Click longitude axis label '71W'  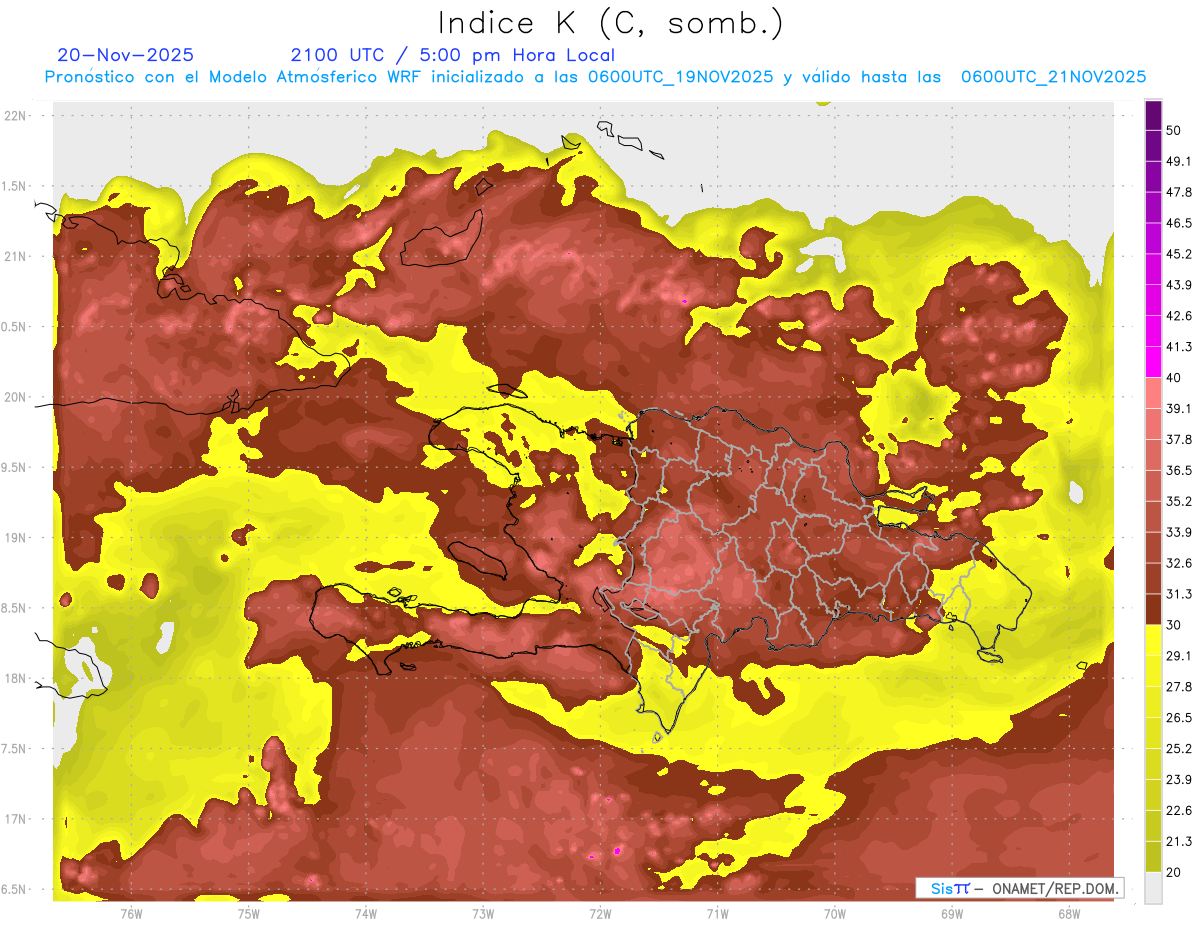pyautogui.click(x=717, y=914)
